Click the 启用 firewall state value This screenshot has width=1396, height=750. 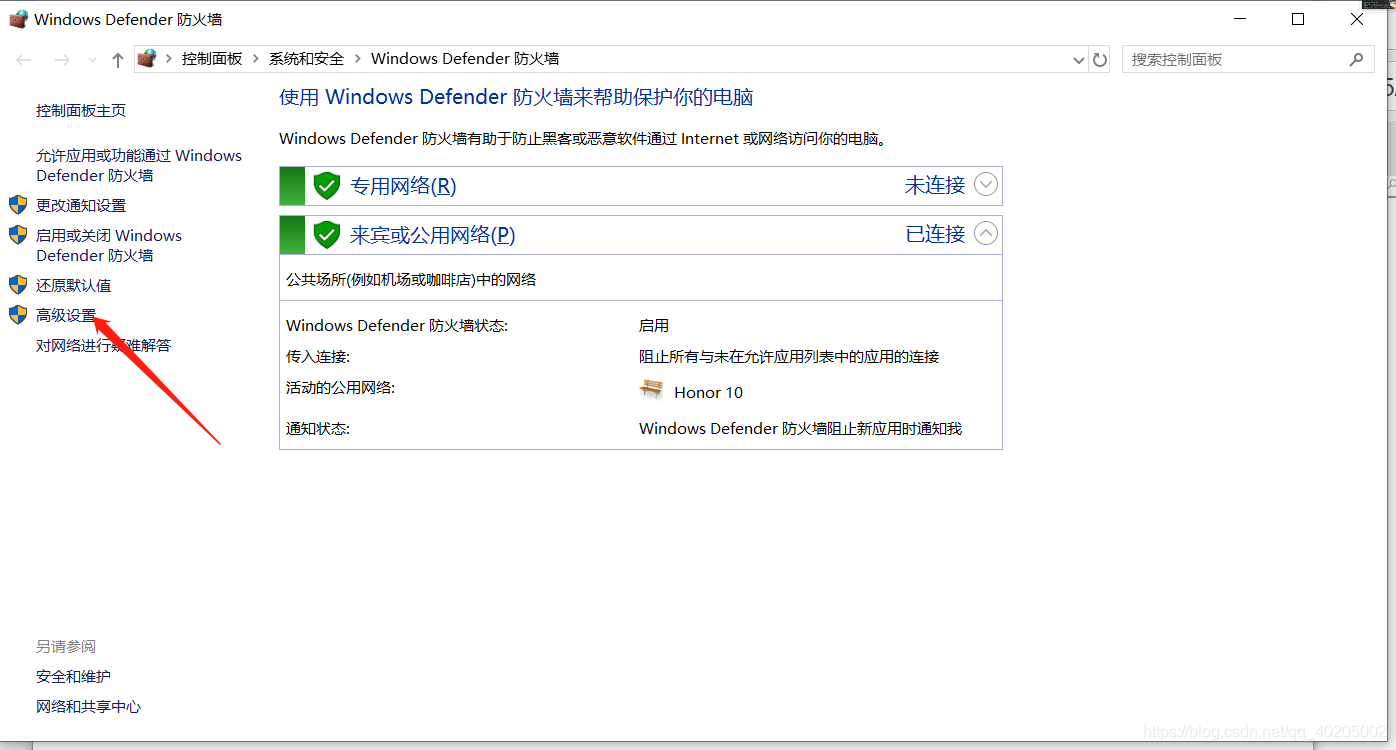pyautogui.click(x=654, y=326)
